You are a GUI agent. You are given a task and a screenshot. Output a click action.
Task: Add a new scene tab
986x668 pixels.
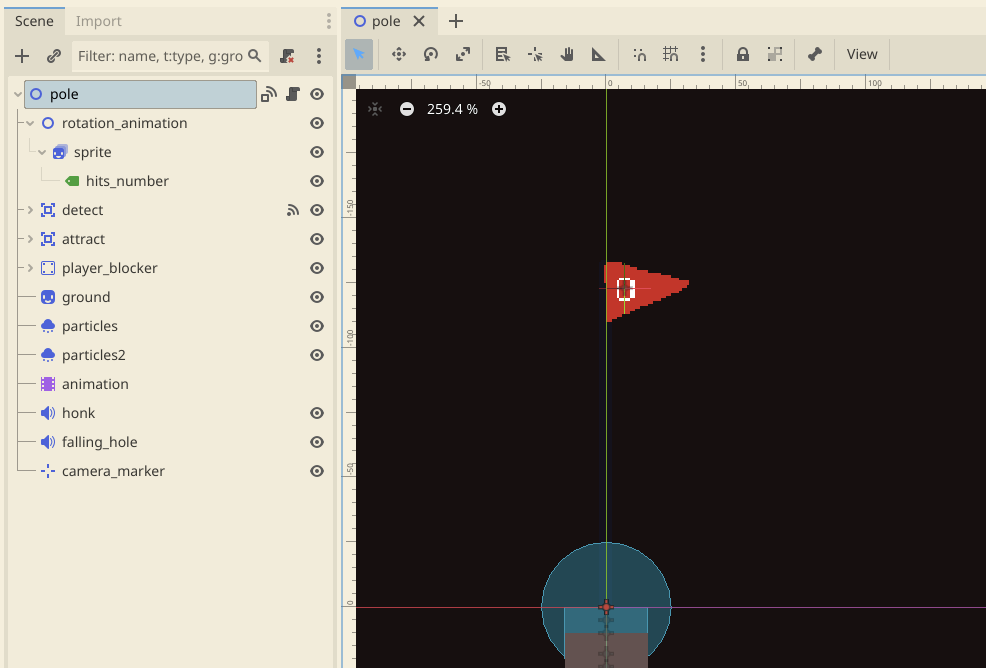pos(456,21)
